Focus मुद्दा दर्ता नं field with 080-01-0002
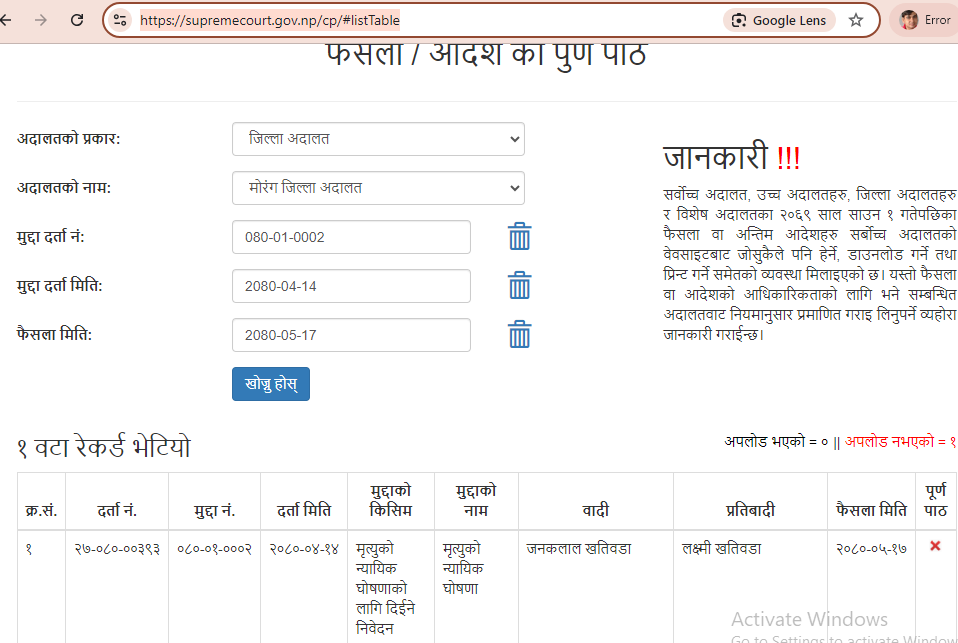This screenshot has width=958, height=643. coord(351,237)
